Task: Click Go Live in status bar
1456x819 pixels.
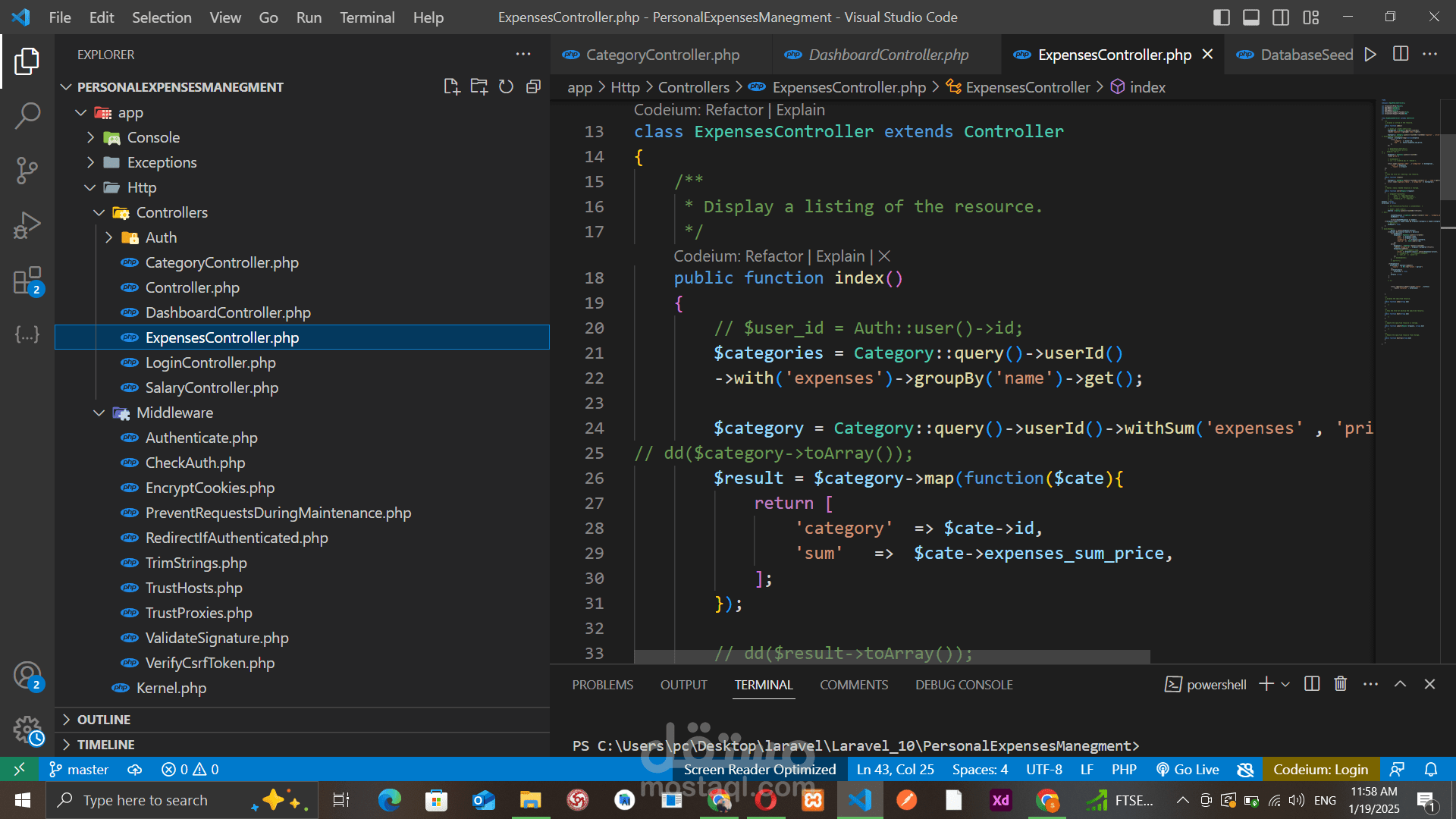Action: point(1188,769)
